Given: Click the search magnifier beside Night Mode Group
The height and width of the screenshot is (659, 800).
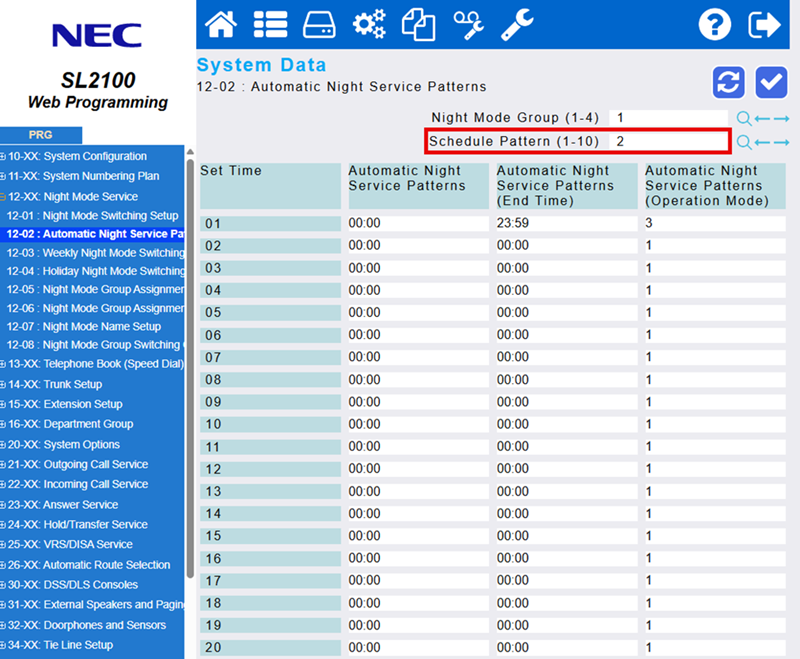Looking at the screenshot, I should tap(743, 118).
